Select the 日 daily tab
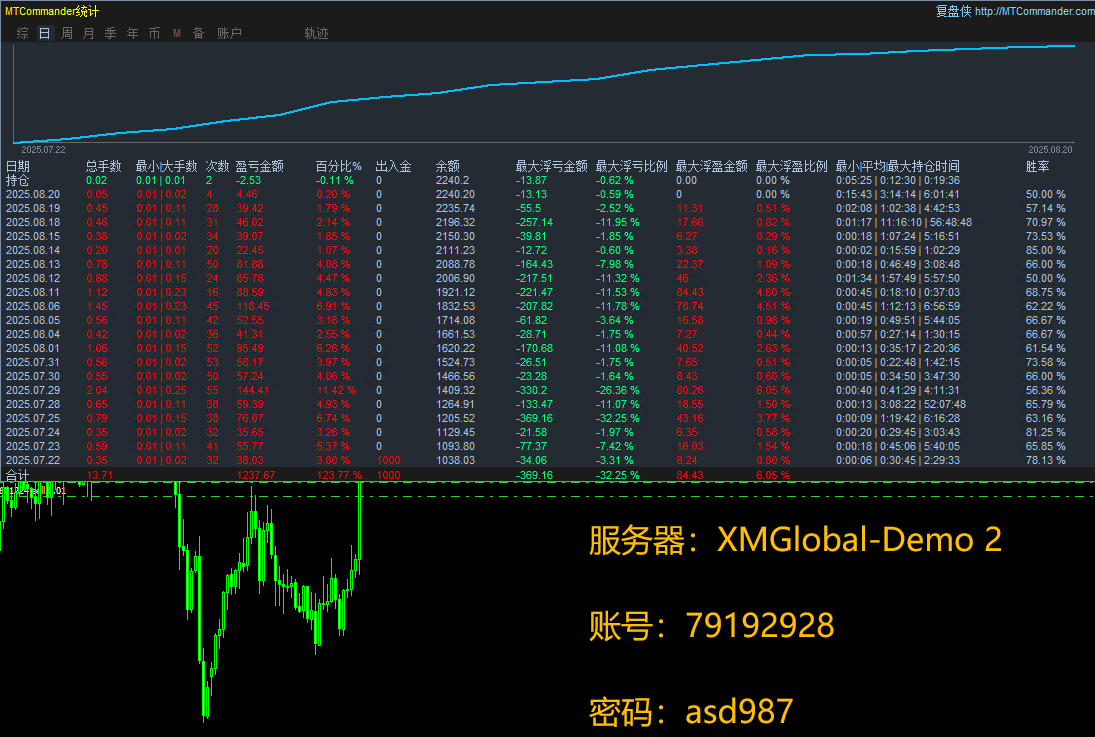This screenshot has width=1095, height=737. [45, 33]
